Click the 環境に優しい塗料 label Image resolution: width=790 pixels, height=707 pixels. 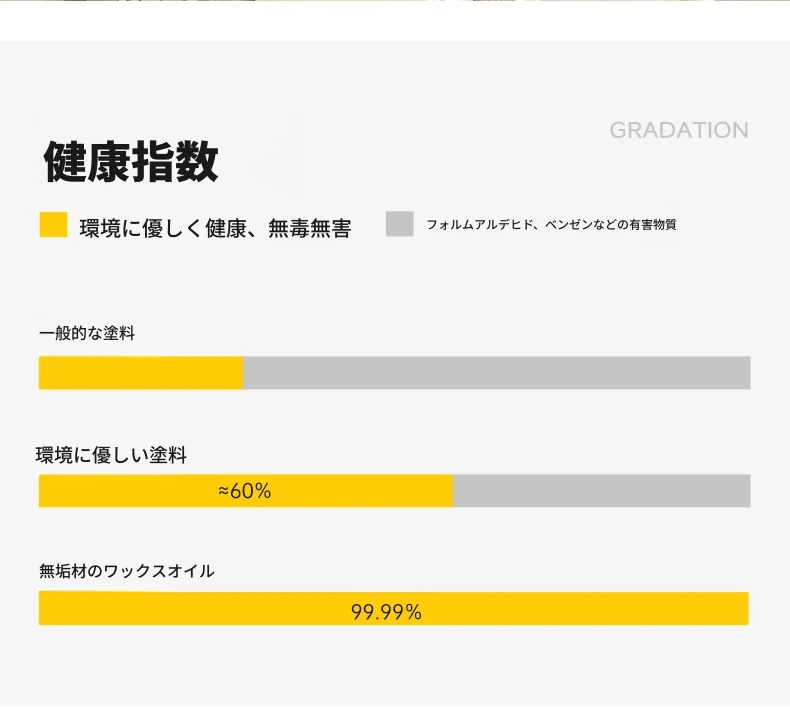111,455
